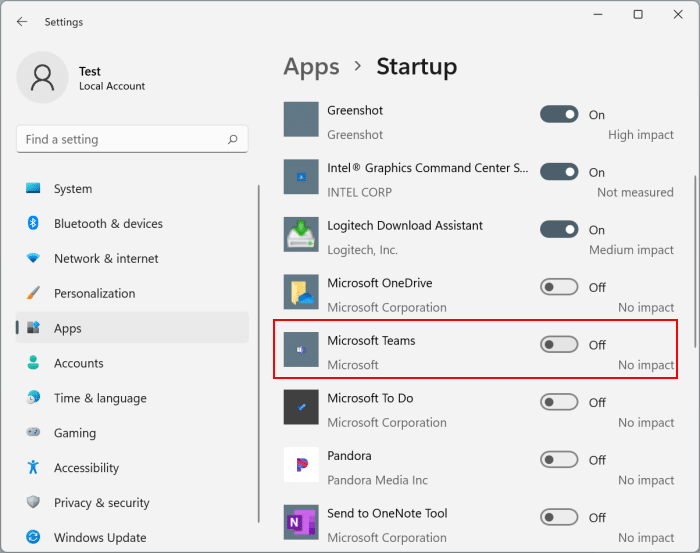Click the Bluetooth icon in sidebar
Viewport: 700px width, 553px height.
coord(33,223)
